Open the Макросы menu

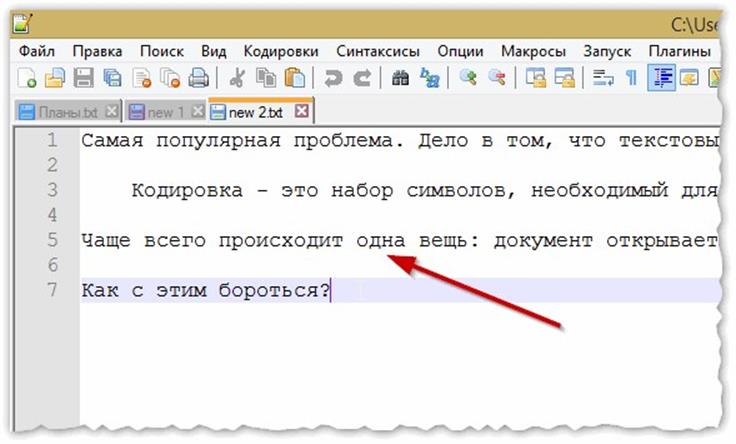tap(533, 51)
